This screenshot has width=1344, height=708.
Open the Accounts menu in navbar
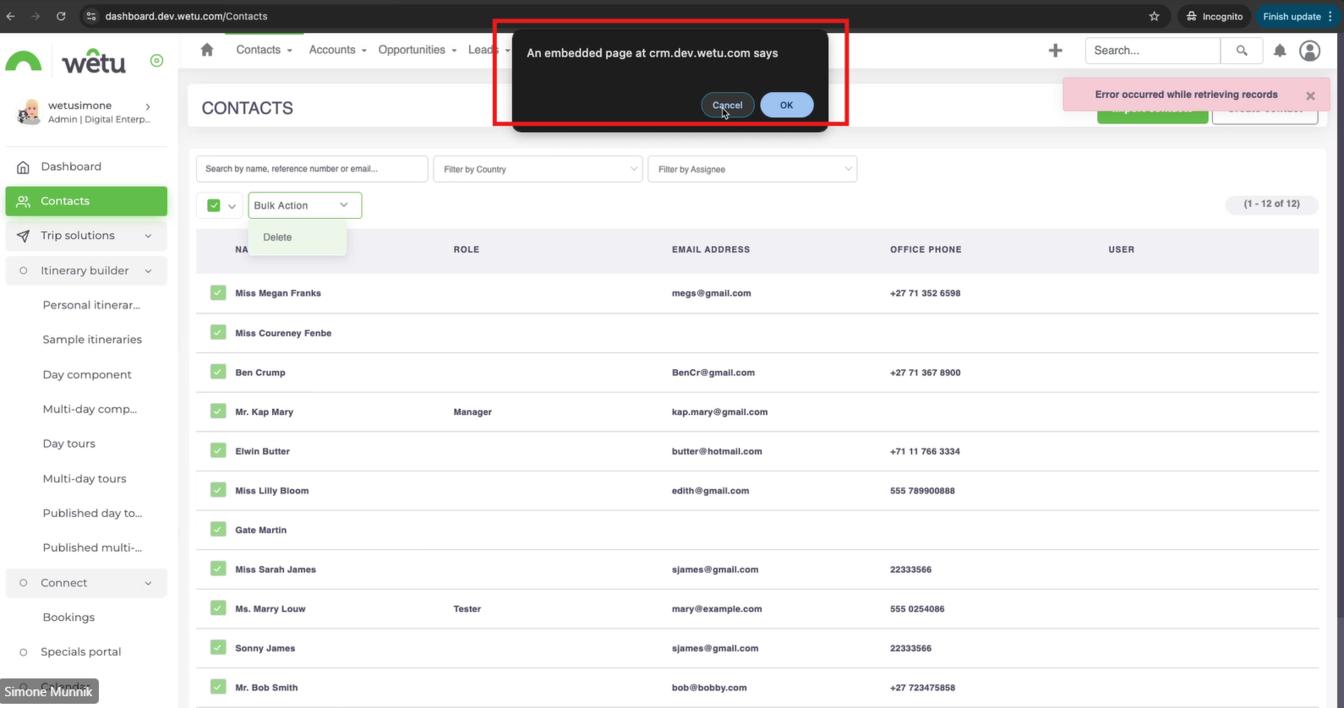click(x=337, y=50)
